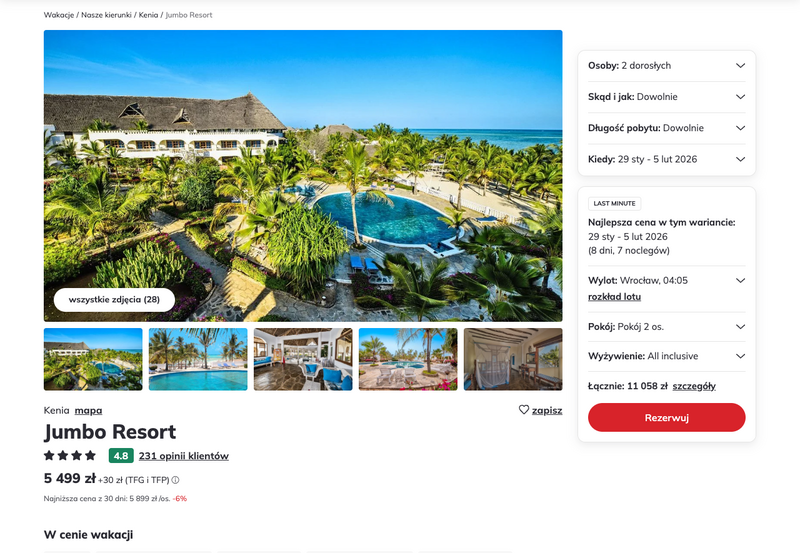Open the Wyżywienie All inclusive dropdown
The height and width of the screenshot is (553, 800).
[x=666, y=356]
